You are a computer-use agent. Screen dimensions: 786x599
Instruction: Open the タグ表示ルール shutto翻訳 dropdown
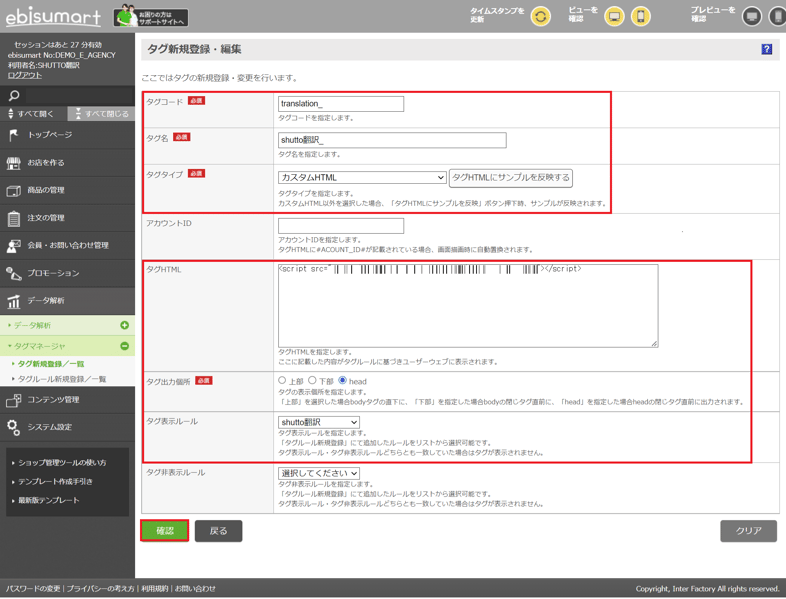pyautogui.click(x=319, y=422)
